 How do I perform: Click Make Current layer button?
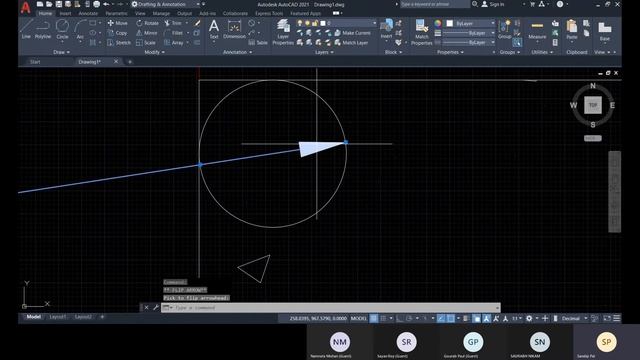(352, 33)
